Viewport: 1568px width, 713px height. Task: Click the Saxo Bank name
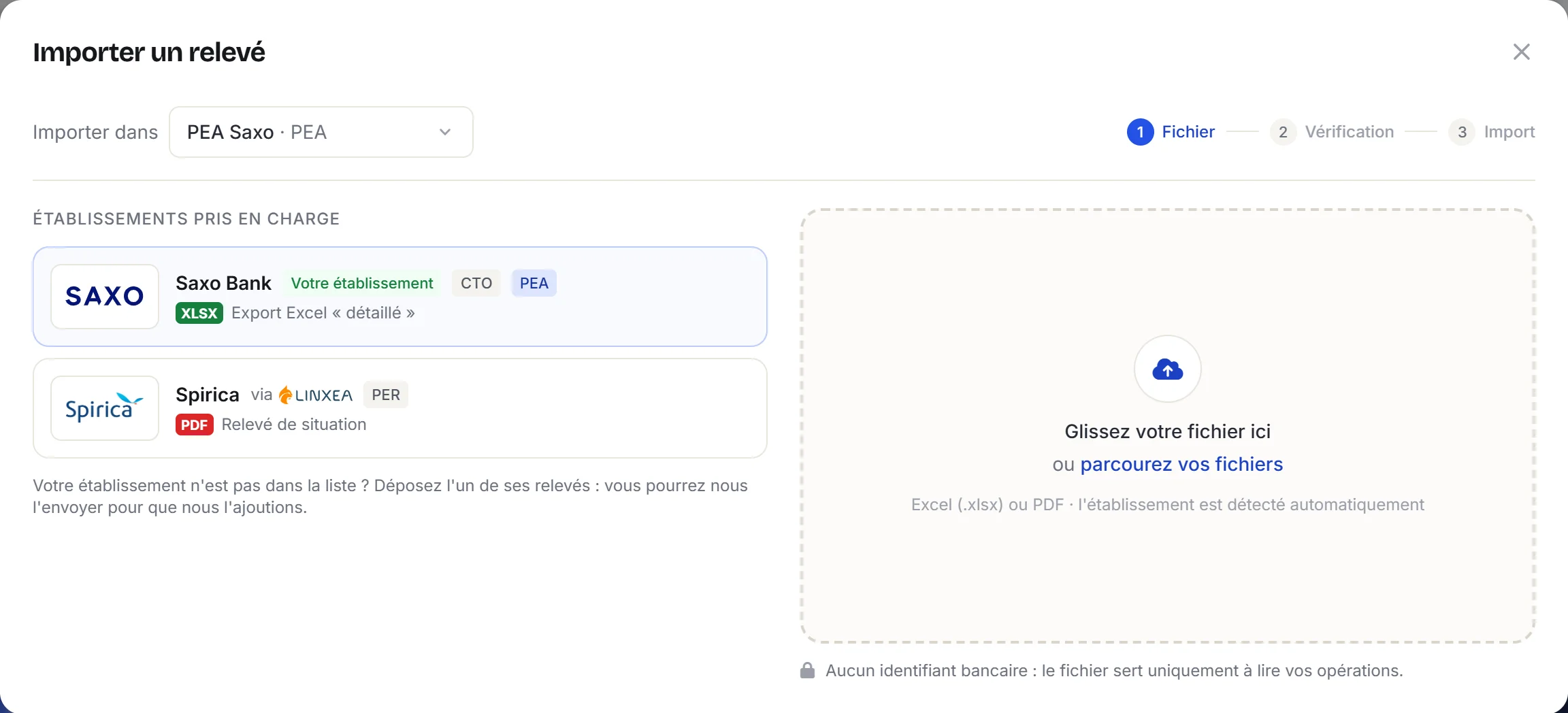click(223, 283)
